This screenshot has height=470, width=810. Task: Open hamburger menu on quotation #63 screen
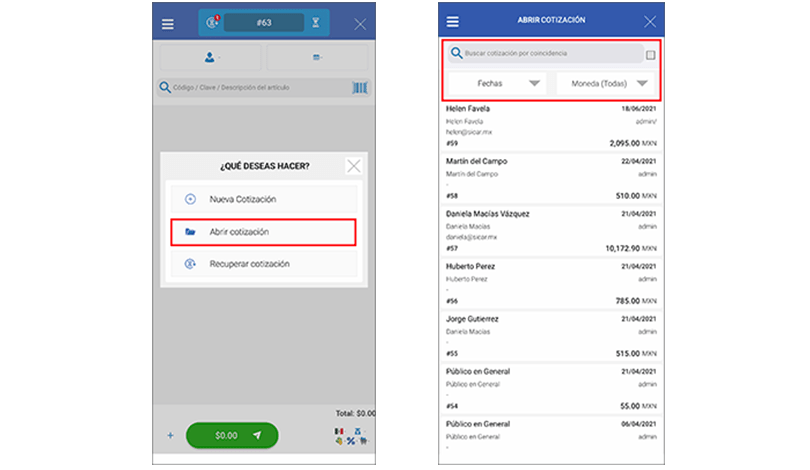coord(167,23)
